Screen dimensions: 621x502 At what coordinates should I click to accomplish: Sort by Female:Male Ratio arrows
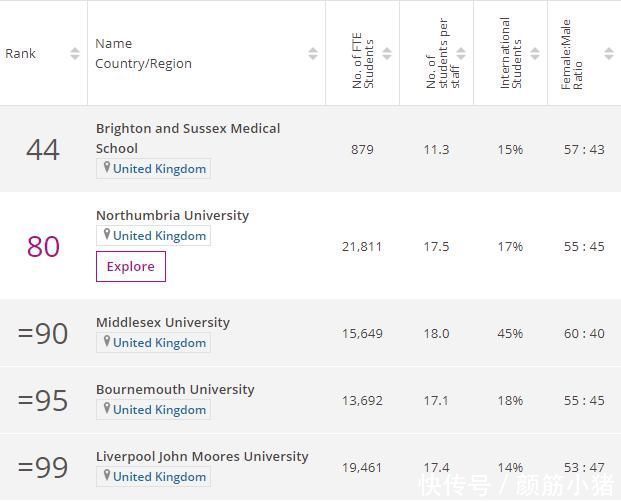click(609, 54)
